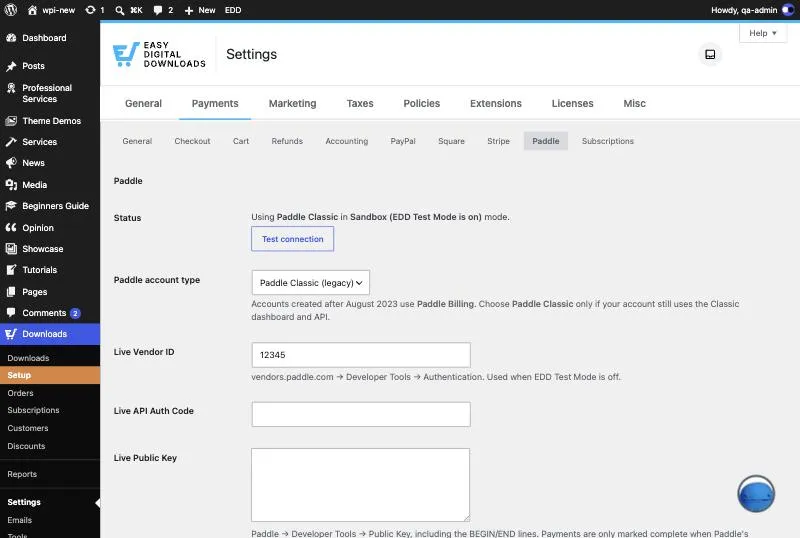Select the Paddle sub-tab
The width and height of the screenshot is (800, 538).
[x=545, y=141]
